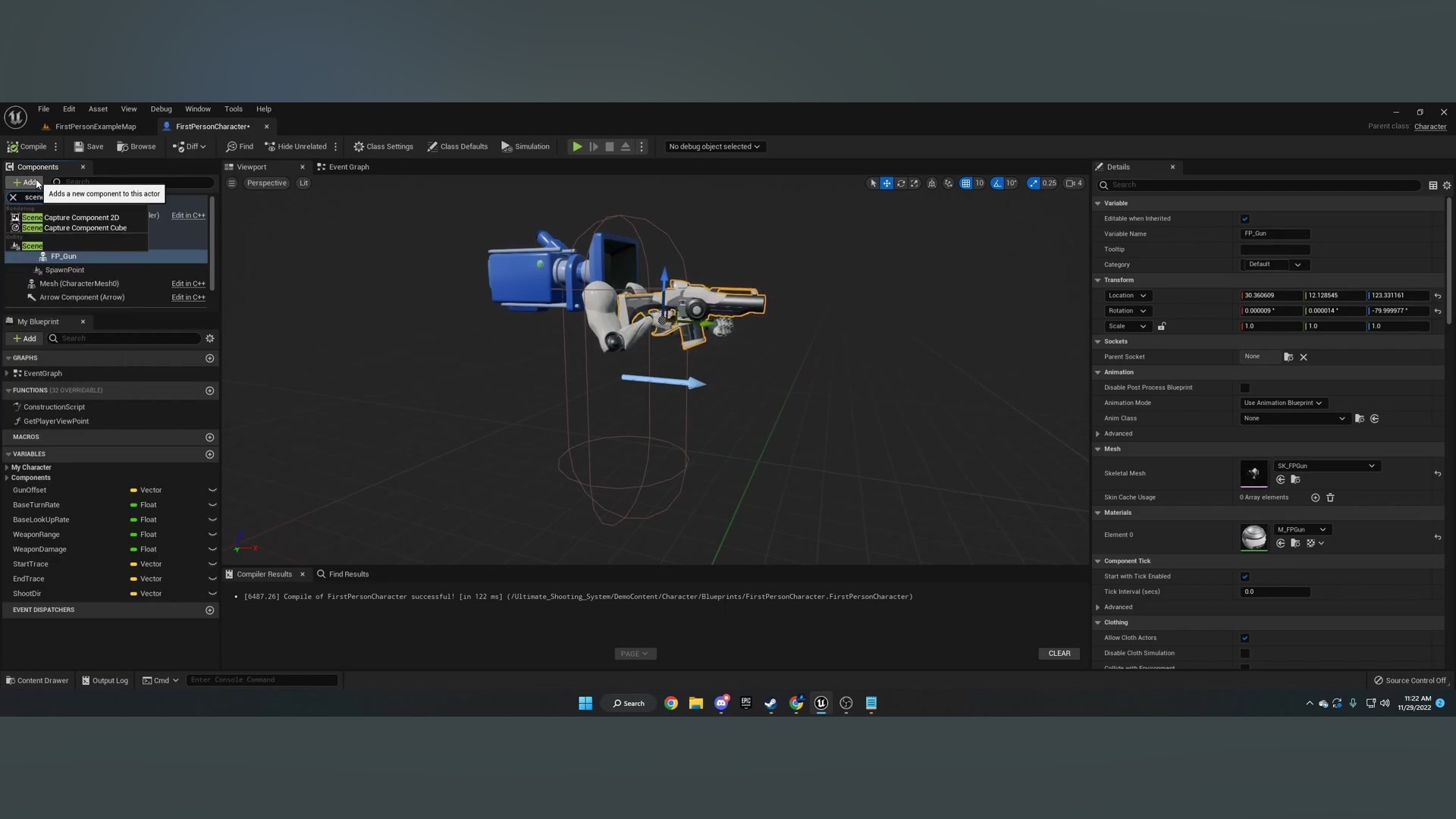1456x819 pixels.
Task: Toggle scale snapping icon
Action: [x=1034, y=183]
